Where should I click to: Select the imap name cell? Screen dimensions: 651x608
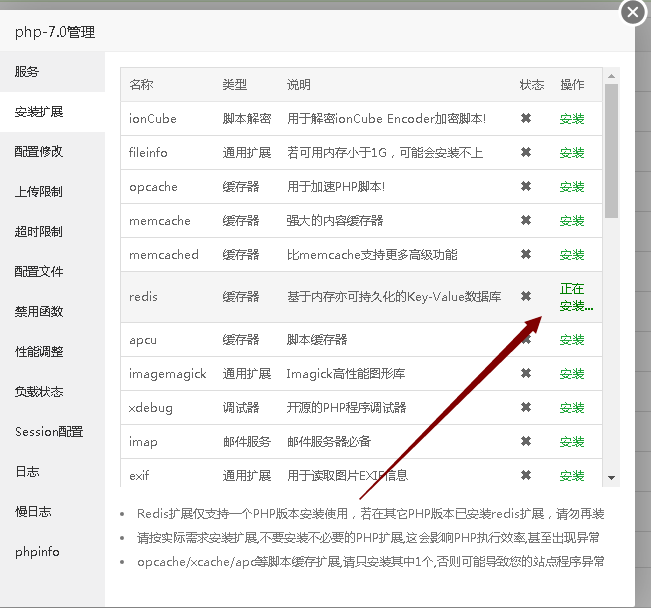143,442
